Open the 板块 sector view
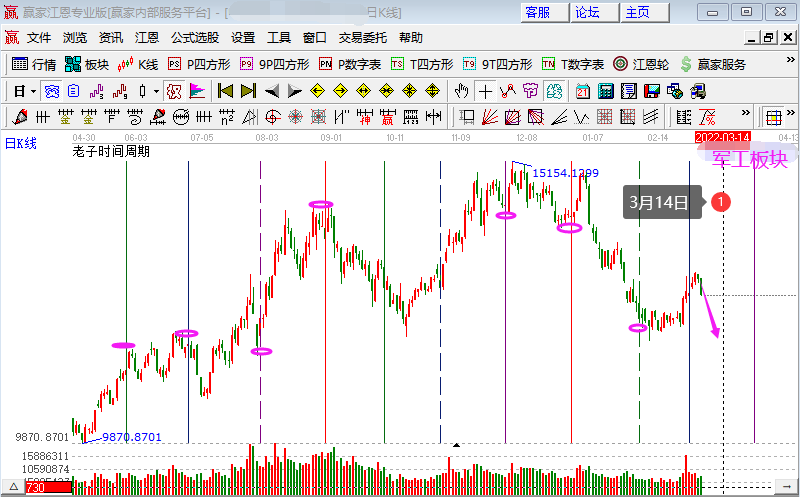The height and width of the screenshot is (497, 800). (x=87, y=64)
